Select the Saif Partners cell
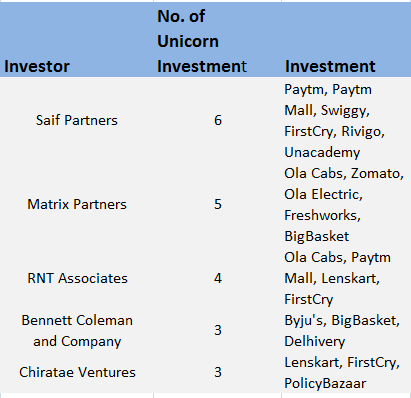Image resolution: width=411 pixels, height=398 pixels. coord(77,120)
